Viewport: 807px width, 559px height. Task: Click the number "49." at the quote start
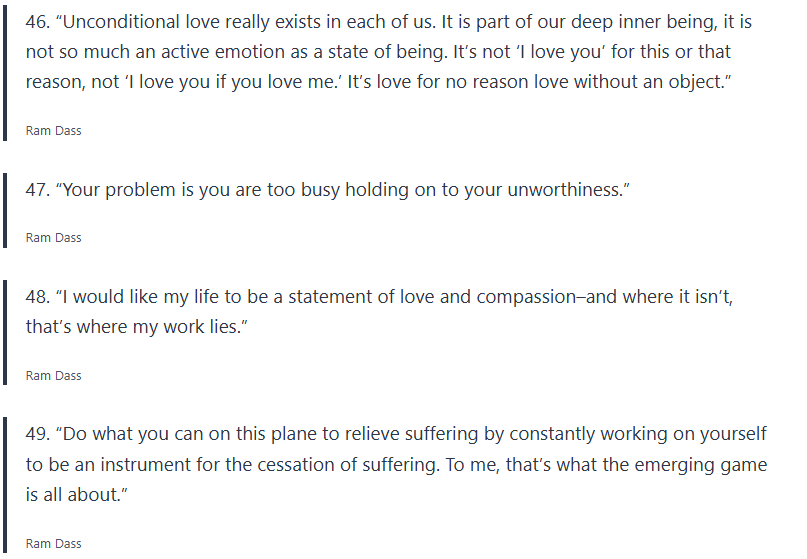[39, 434]
